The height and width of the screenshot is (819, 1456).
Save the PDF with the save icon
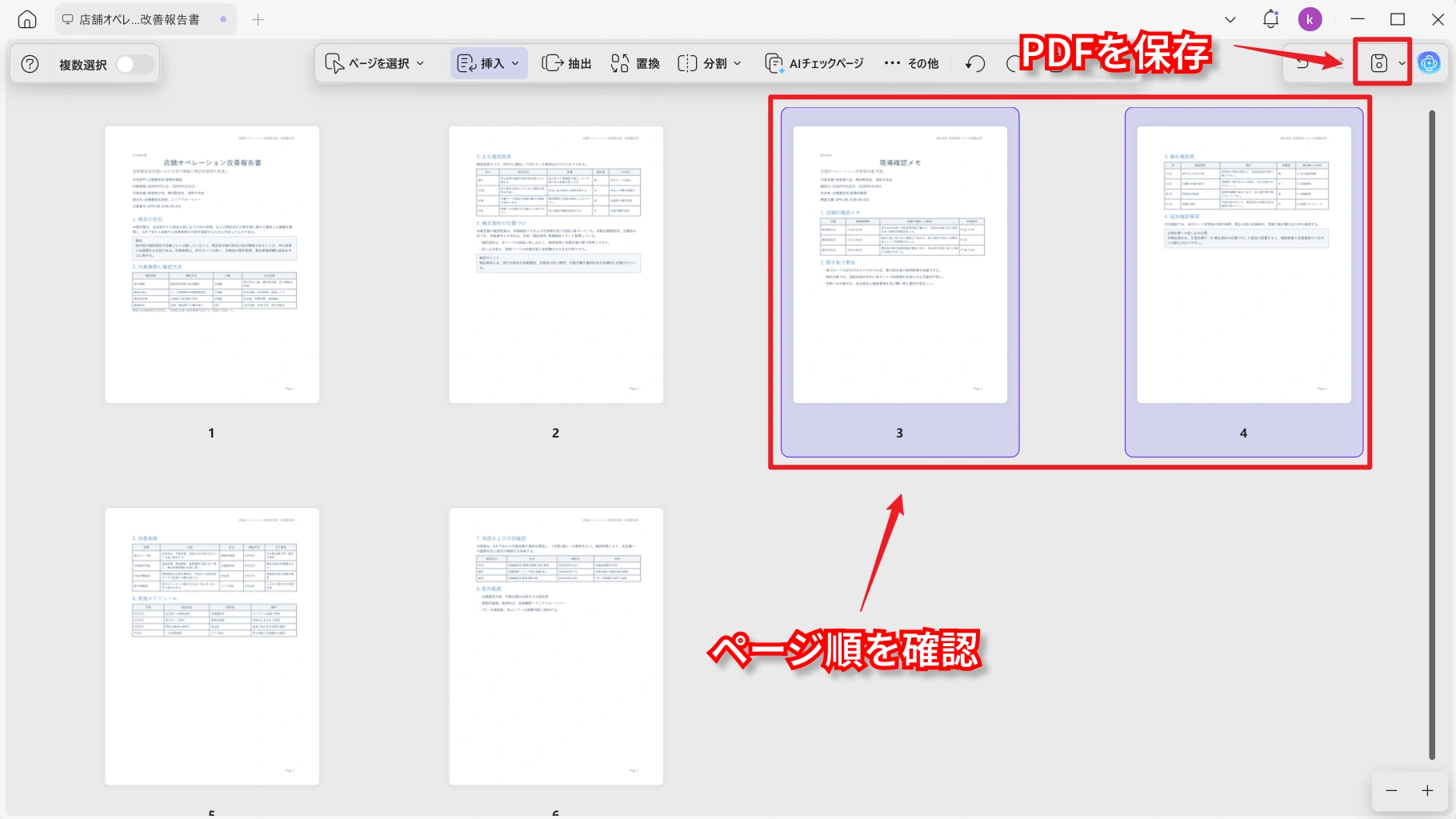coord(1378,62)
